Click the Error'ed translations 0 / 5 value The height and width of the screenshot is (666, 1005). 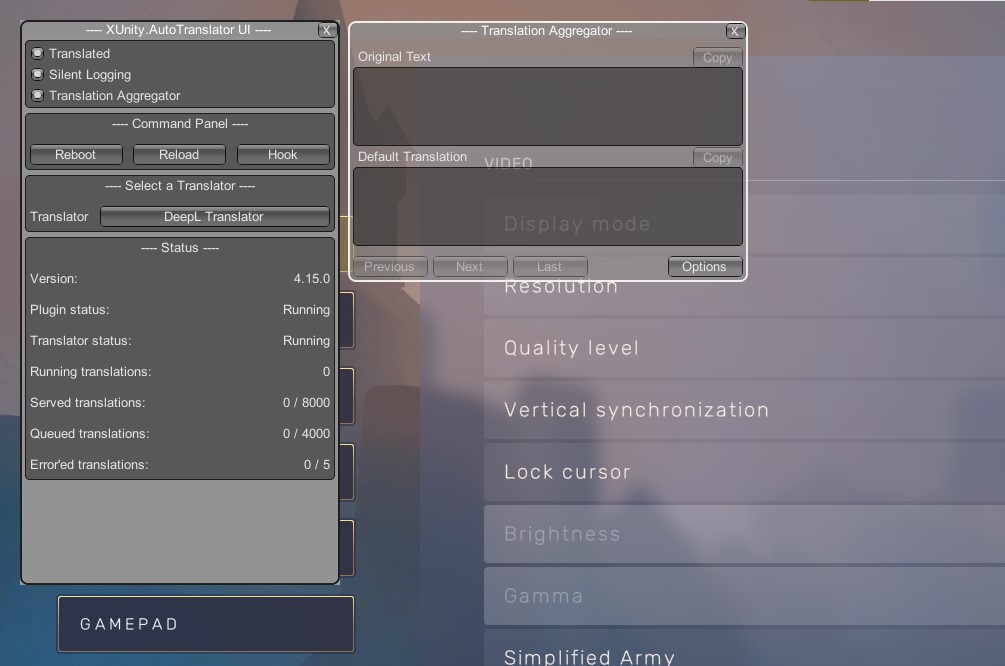(x=317, y=465)
